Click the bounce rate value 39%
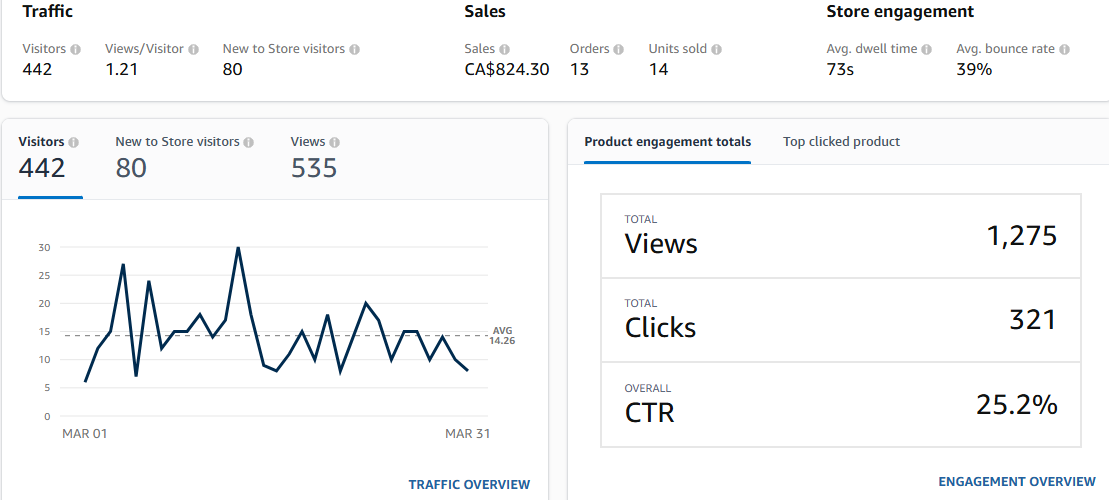The height and width of the screenshot is (500, 1109). (x=974, y=69)
